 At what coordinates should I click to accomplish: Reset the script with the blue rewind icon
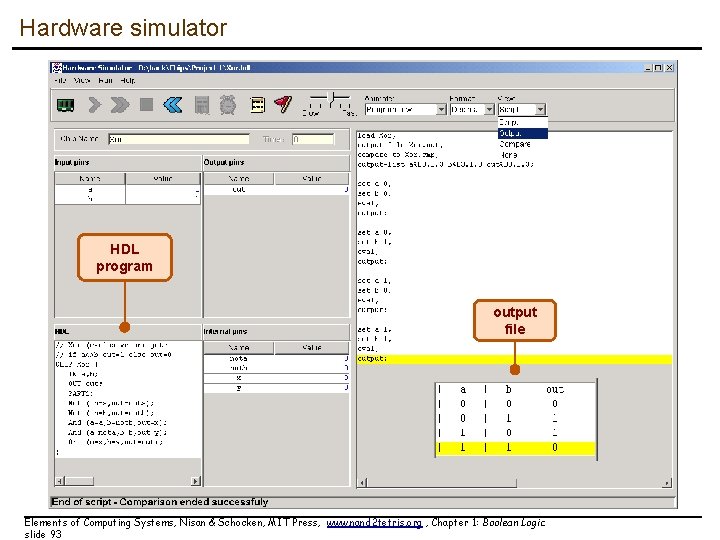173,105
